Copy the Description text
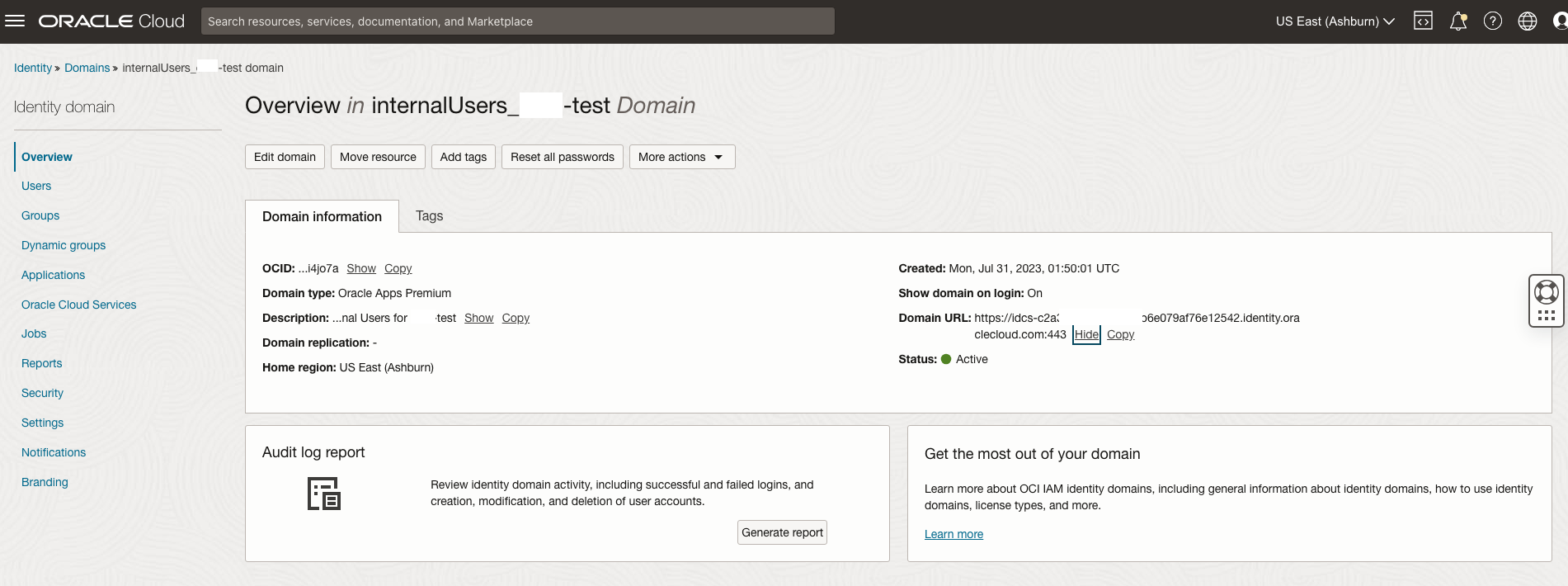This screenshot has width=1568, height=586. click(516, 318)
